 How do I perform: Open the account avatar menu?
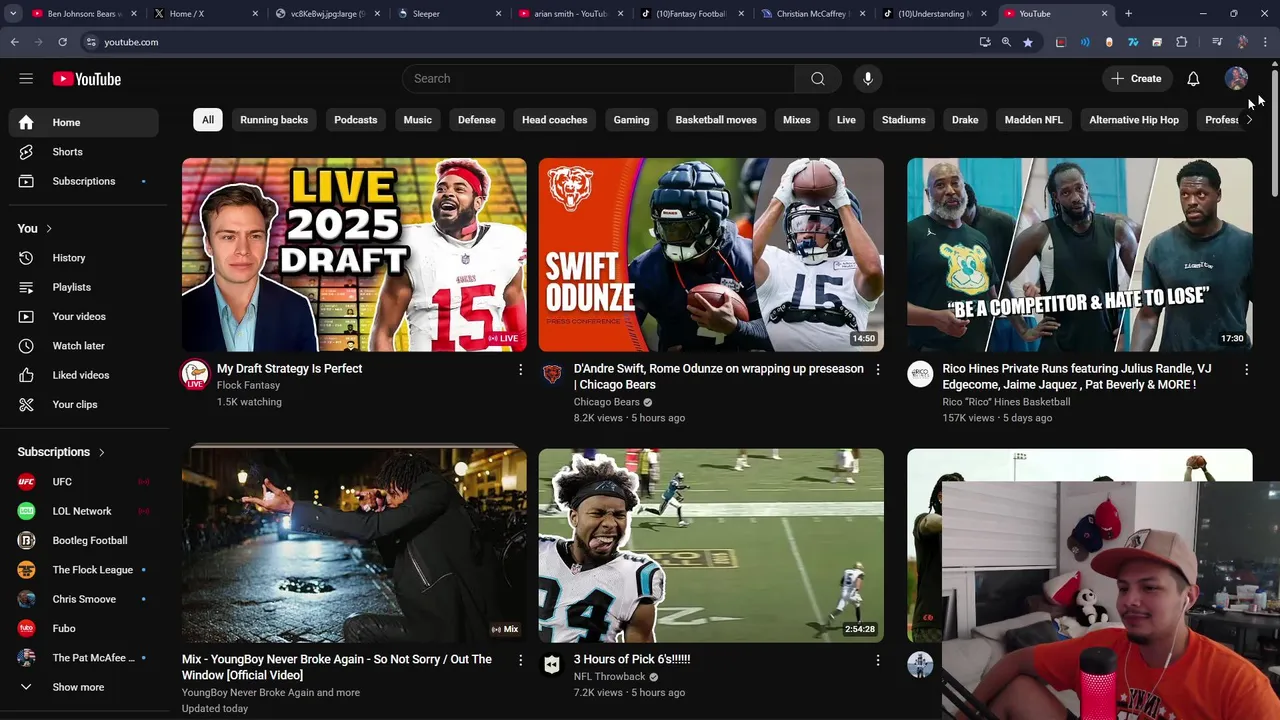(x=1236, y=79)
